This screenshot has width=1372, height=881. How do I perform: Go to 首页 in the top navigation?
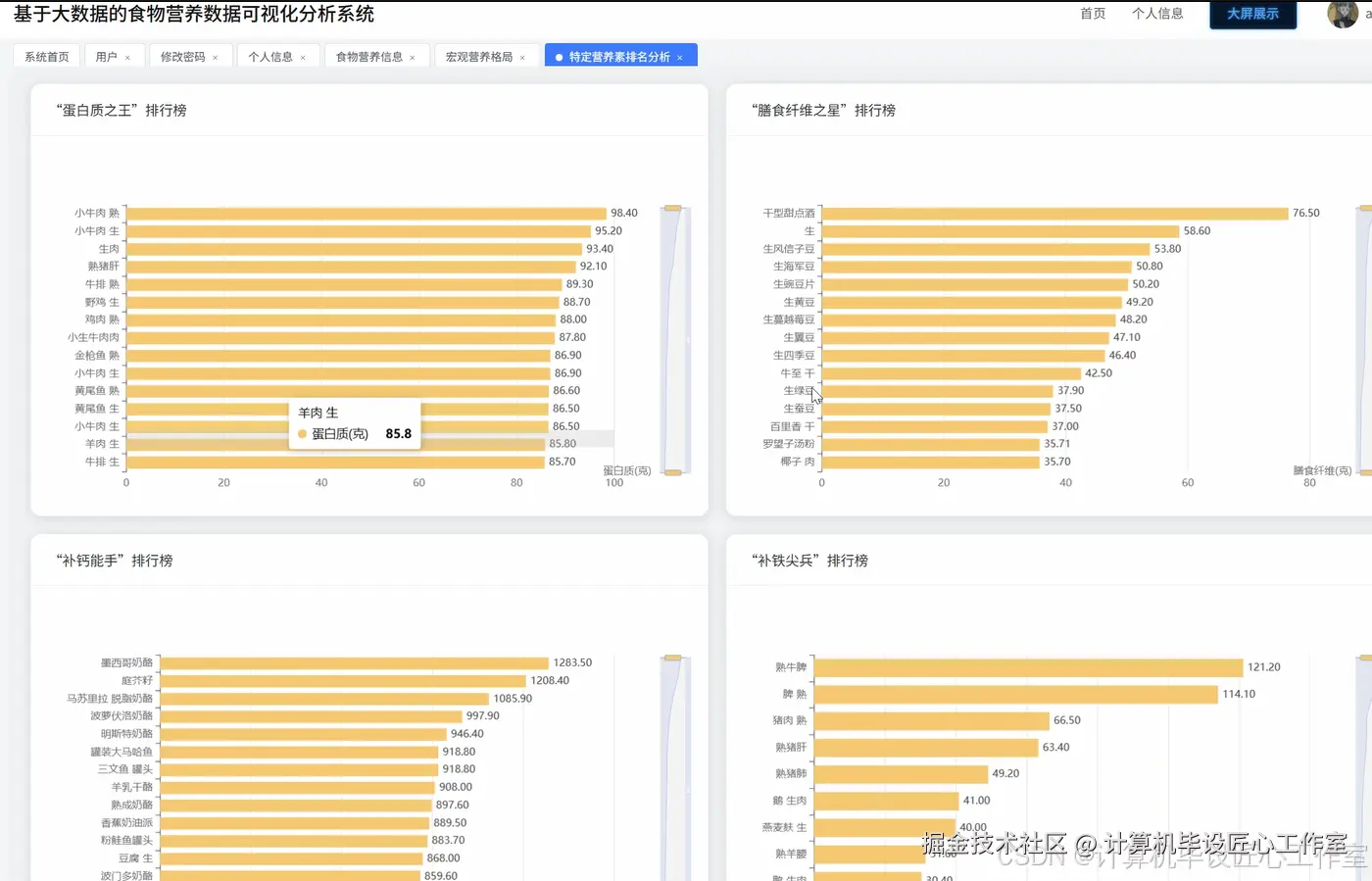(1093, 14)
